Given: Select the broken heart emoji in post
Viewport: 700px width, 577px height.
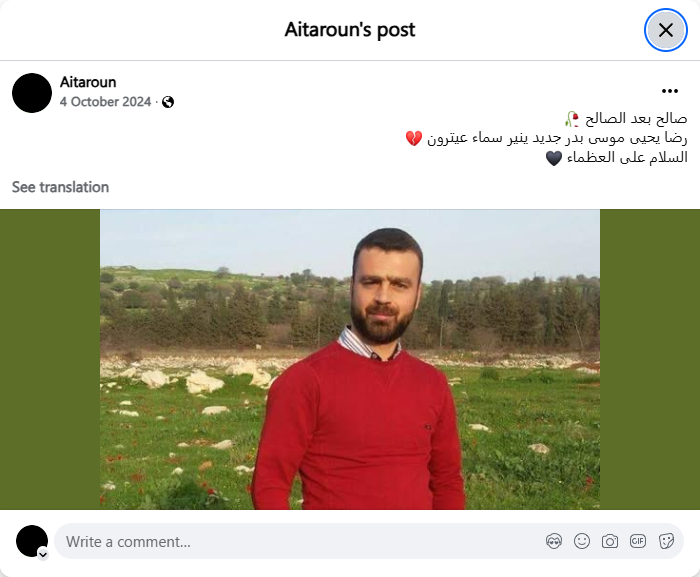Looking at the screenshot, I should pyautogui.click(x=414, y=138).
